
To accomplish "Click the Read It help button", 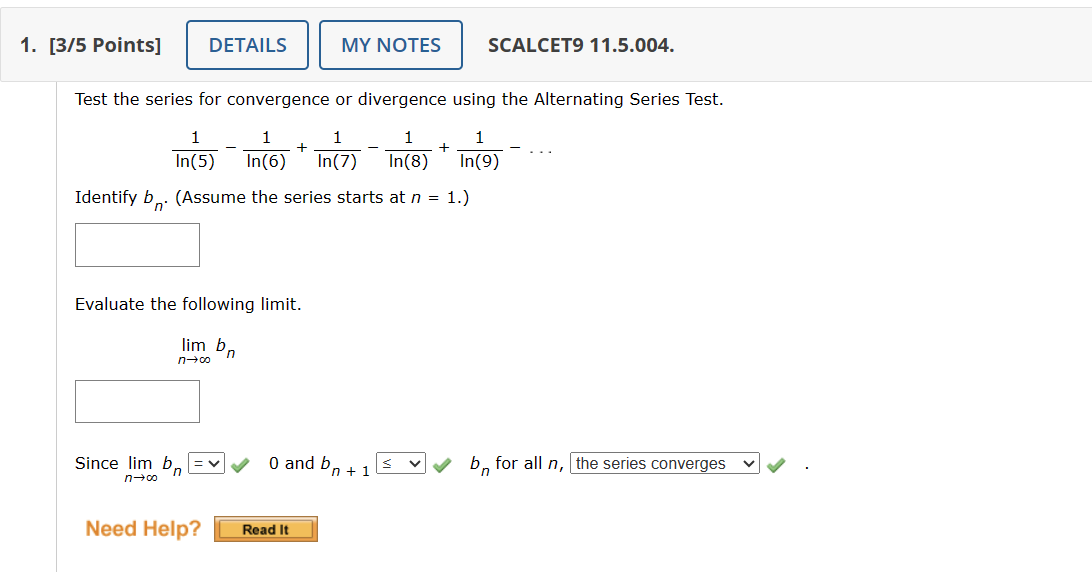I will click(265, 530).
